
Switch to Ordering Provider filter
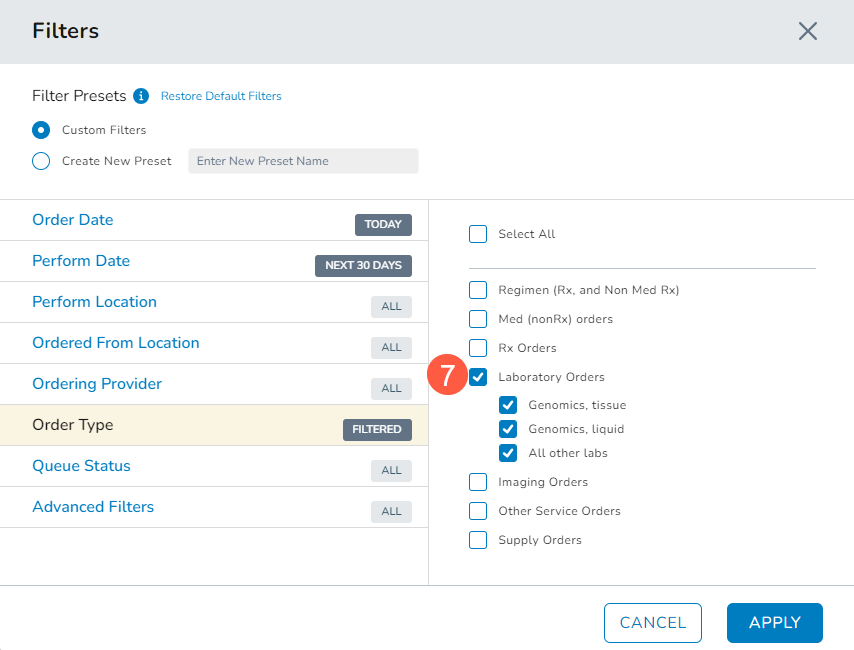point(97,384)
